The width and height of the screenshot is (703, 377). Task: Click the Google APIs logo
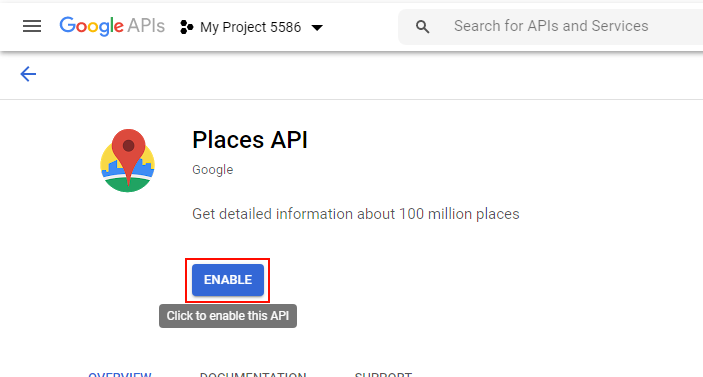click(112, 26)
